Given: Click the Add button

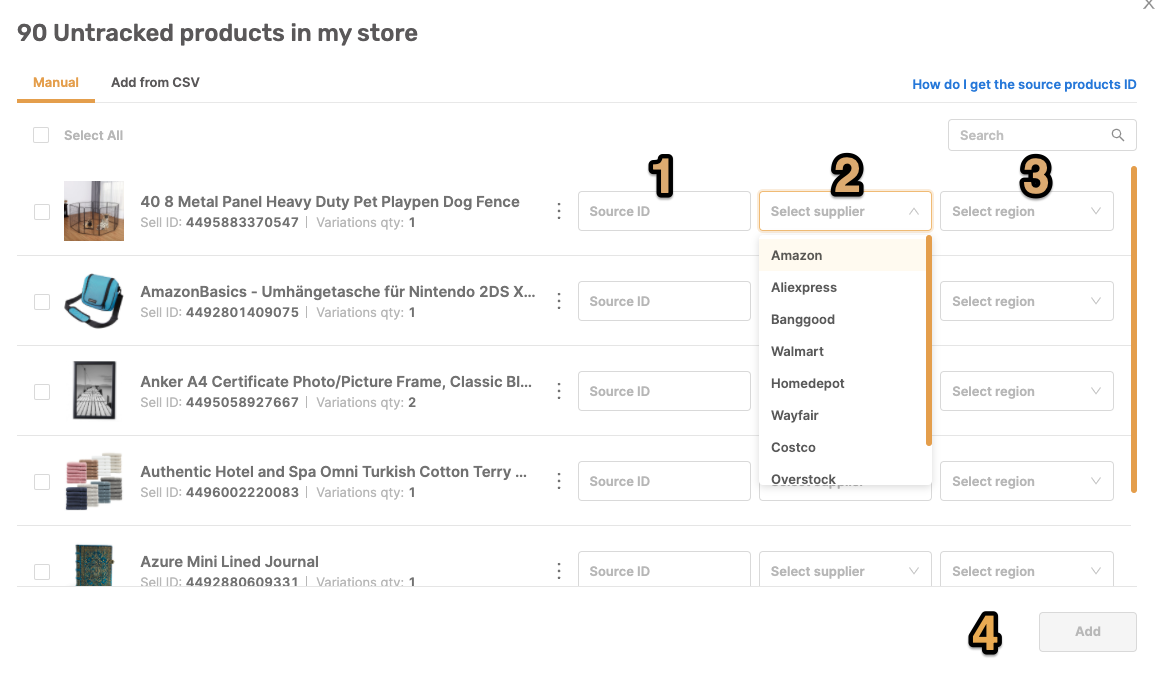Looking at the screenshot, I should 1087,631.
